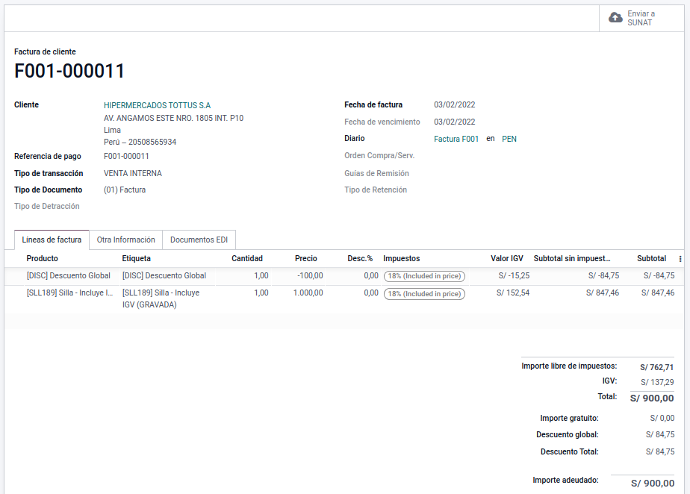Switch to the Otra Información tab
This screenshot has height=494, width=690.
tap(126, 240)
